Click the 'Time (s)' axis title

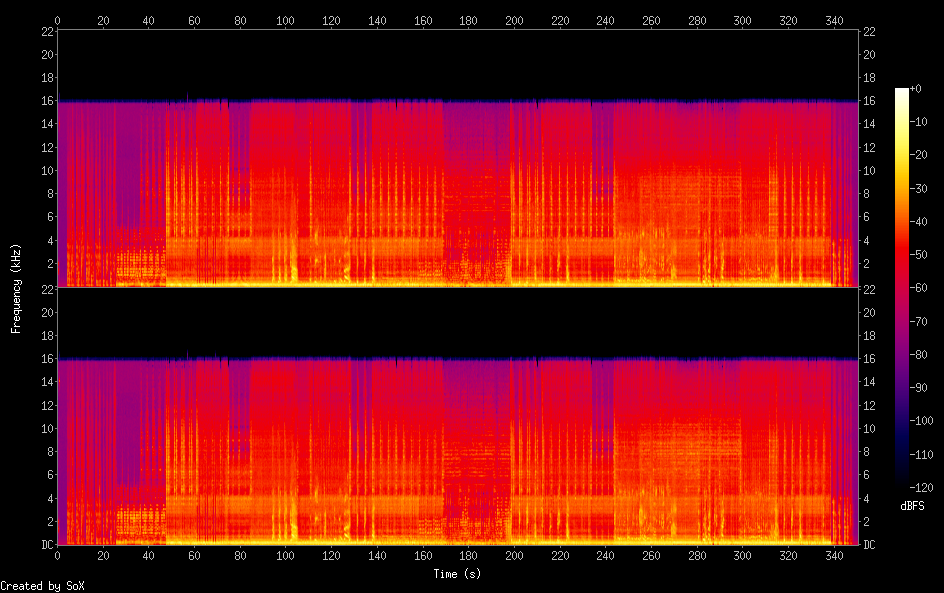tap(458, 574)
